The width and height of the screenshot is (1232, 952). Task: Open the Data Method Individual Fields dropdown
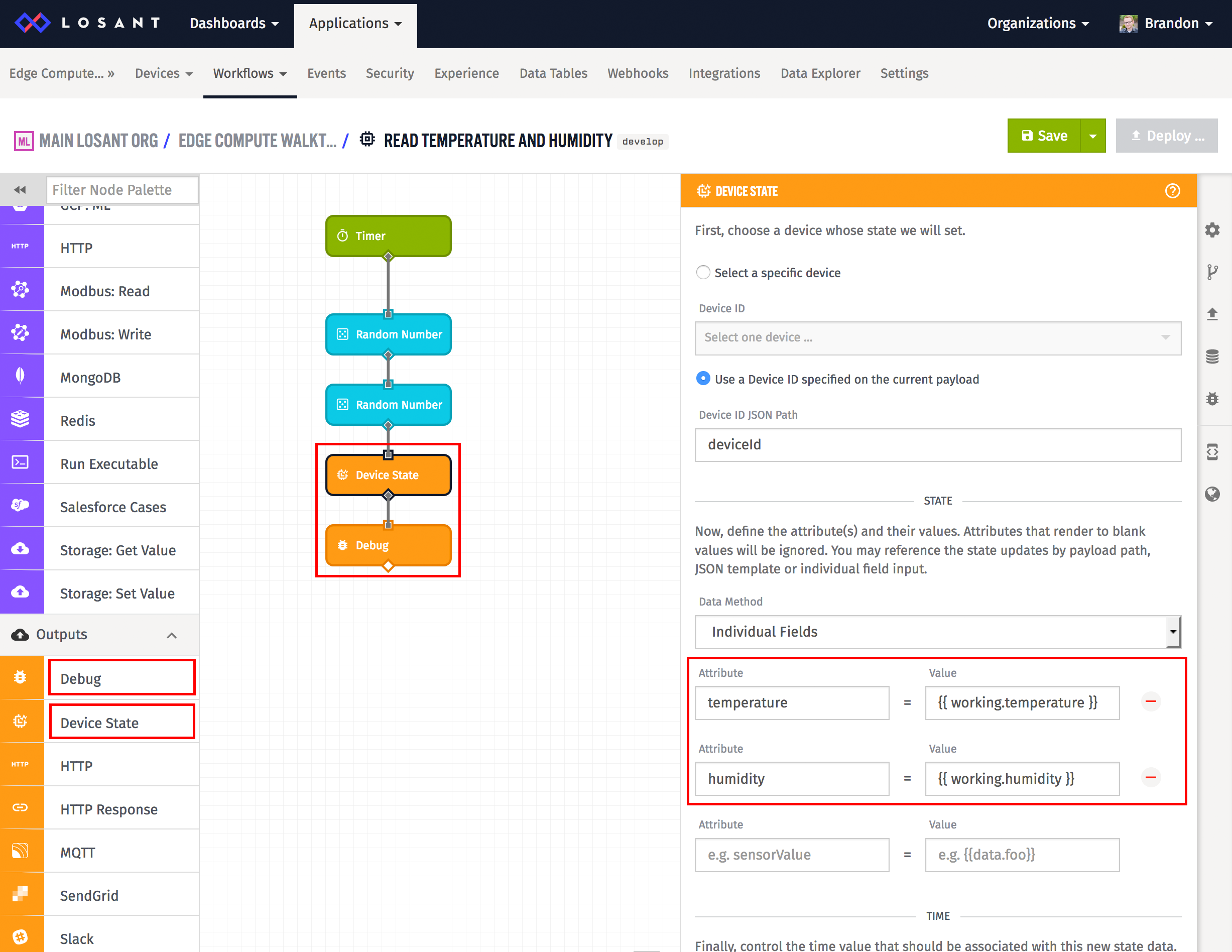937,632
